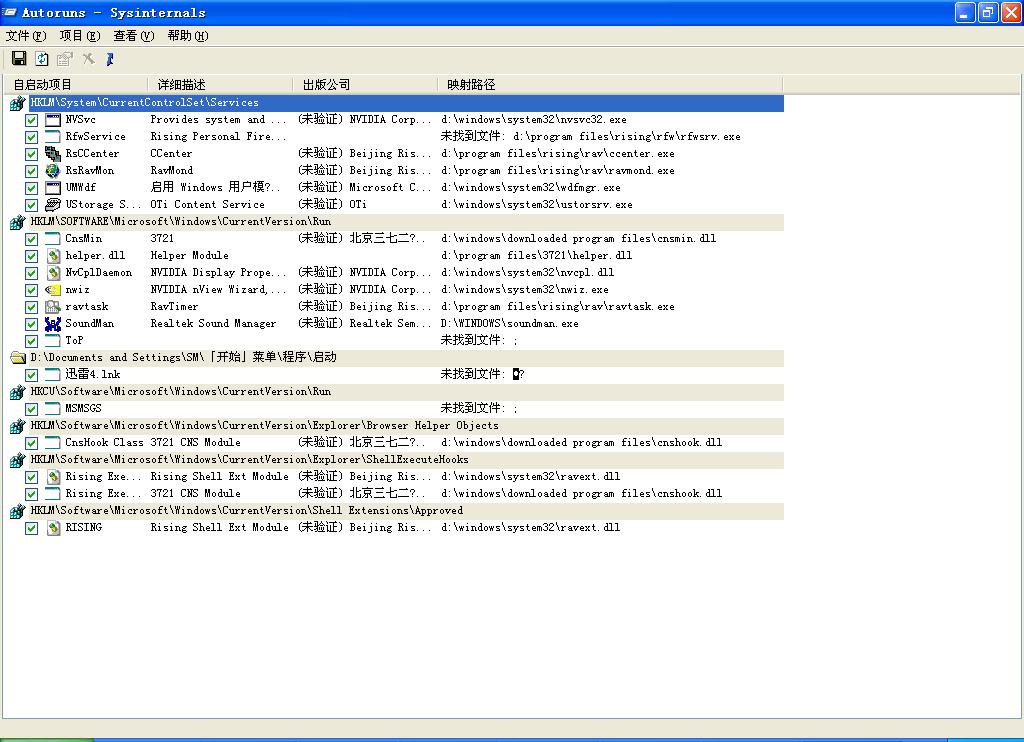Click the folder icon of the startup folder row
The width and height of the screenshot is (1024, 742).
(x=18, y=357)
